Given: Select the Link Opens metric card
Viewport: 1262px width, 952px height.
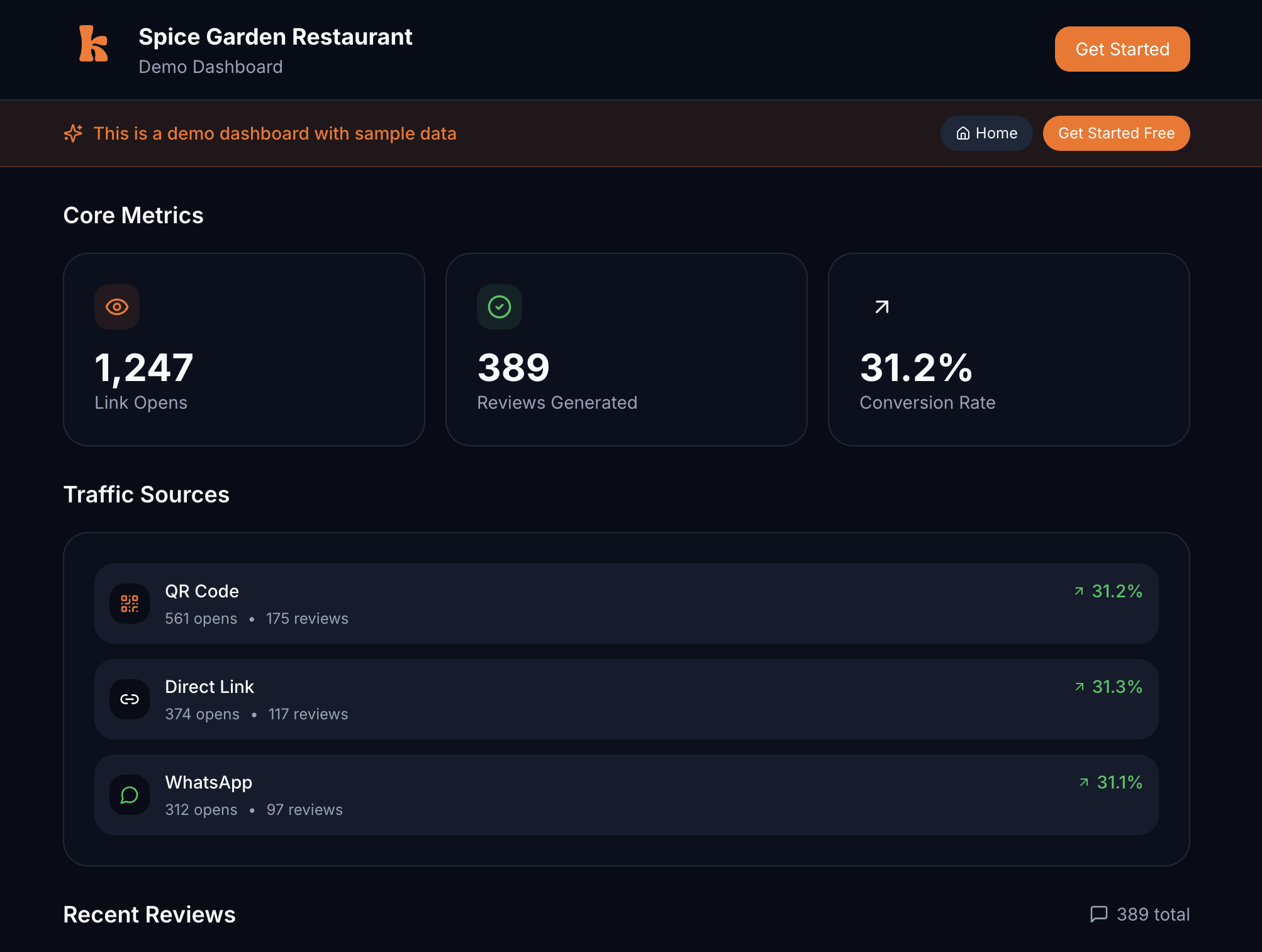Looking at the screenshot, I should click(x=244, y=350).
